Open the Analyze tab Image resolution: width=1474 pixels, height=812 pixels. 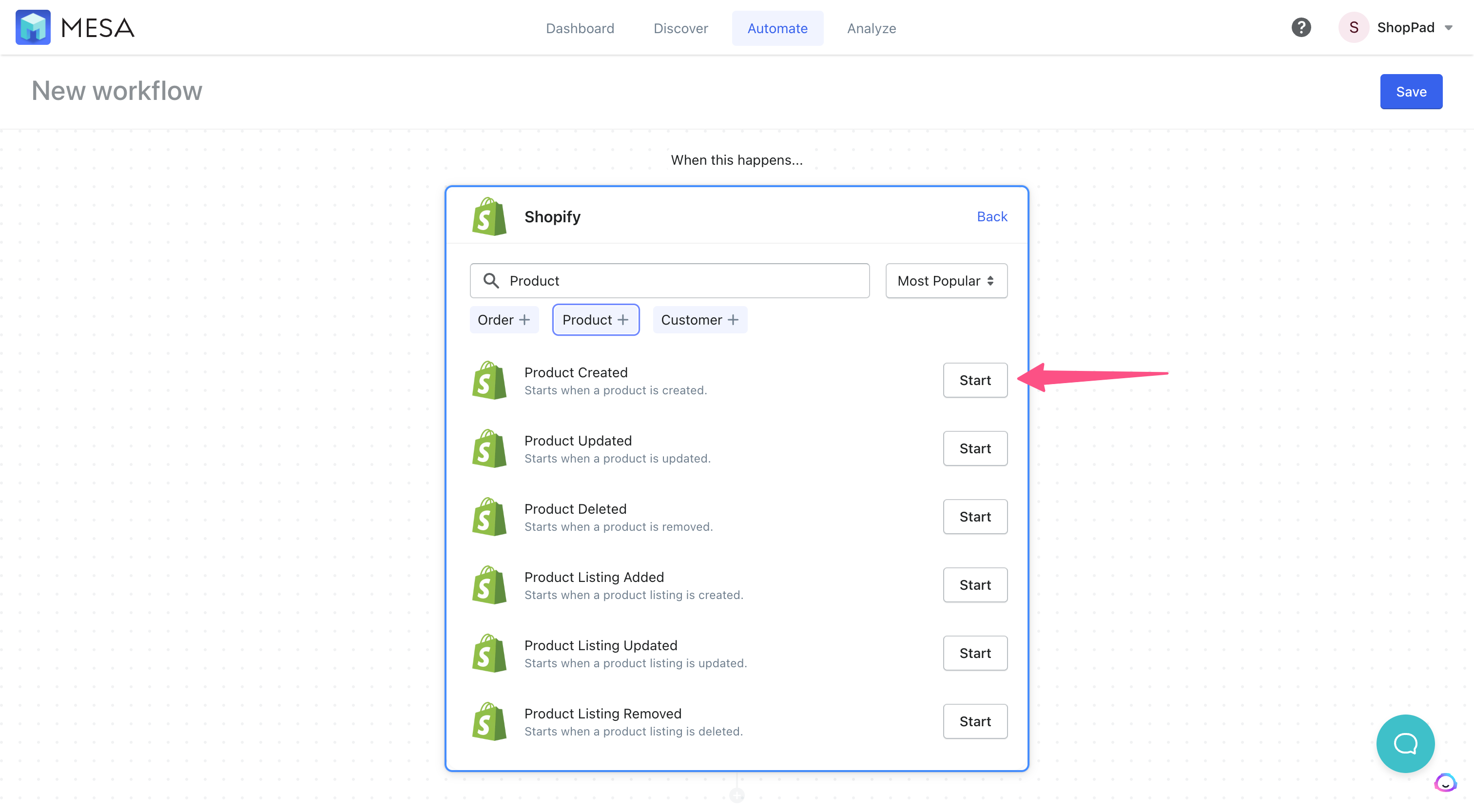(871, 28)
